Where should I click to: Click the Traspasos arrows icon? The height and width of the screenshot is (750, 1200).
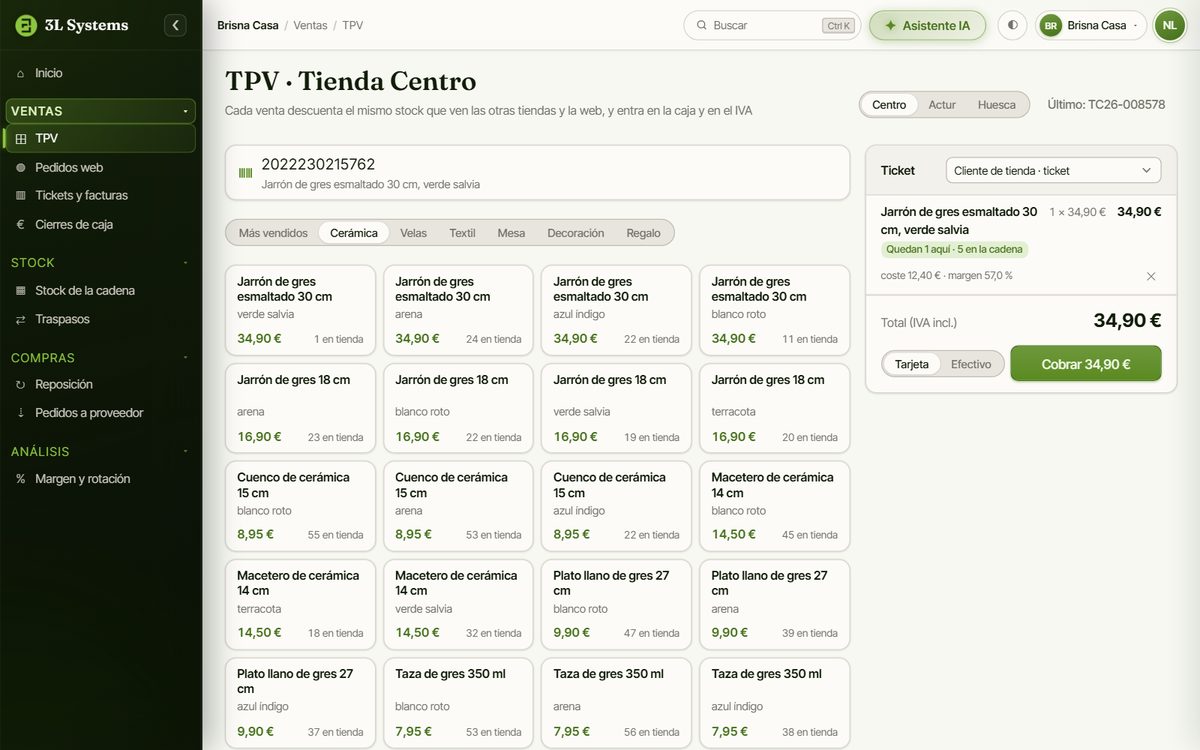[20, 320]
